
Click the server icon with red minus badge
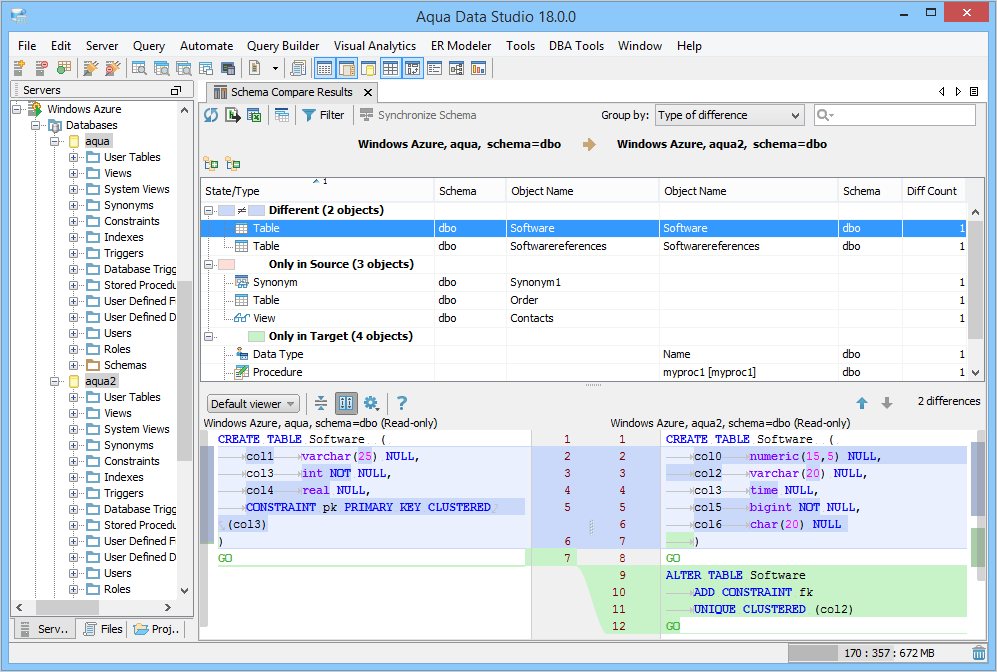pos(41,68)
